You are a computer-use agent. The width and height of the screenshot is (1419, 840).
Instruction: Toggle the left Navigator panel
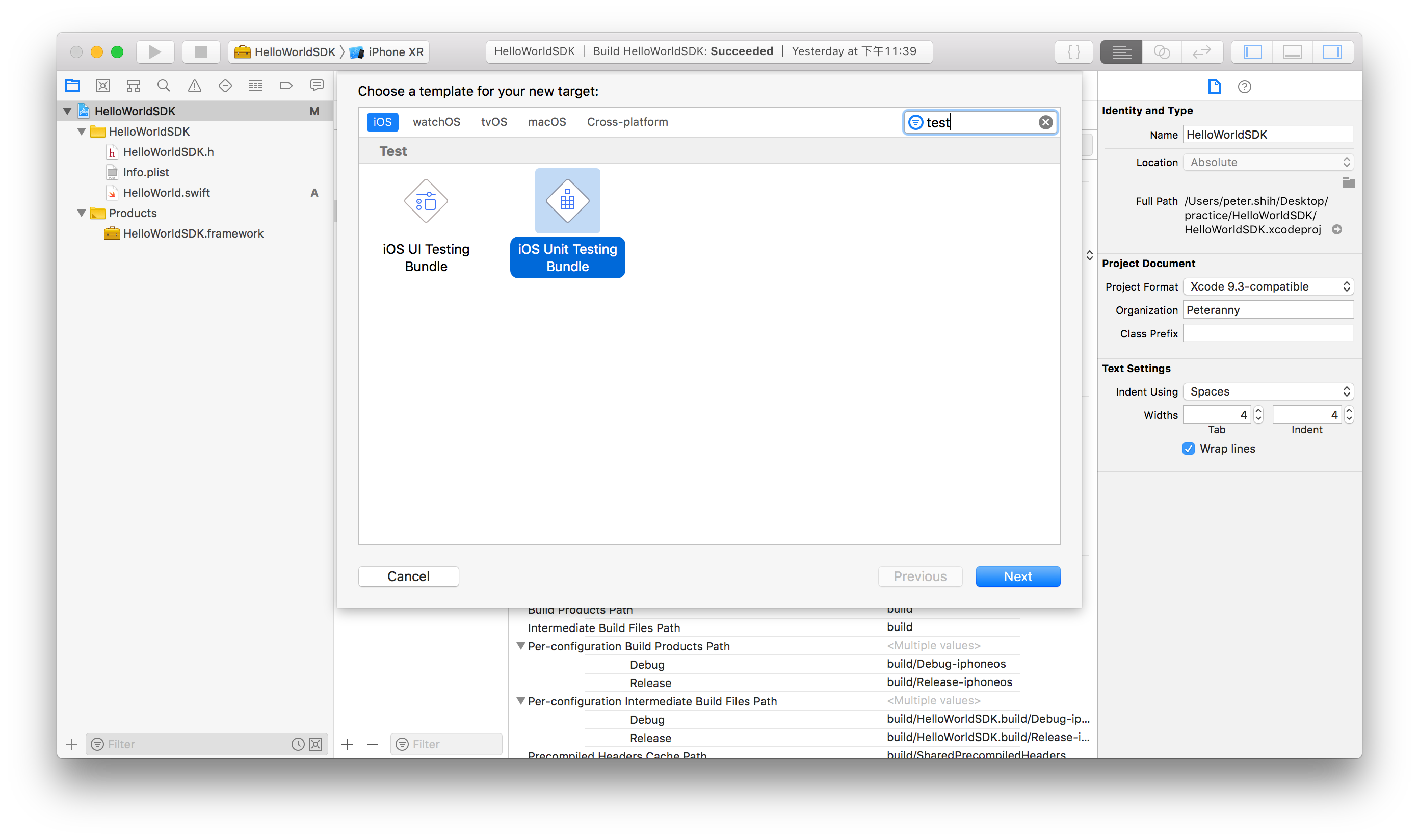point(1252,52)
